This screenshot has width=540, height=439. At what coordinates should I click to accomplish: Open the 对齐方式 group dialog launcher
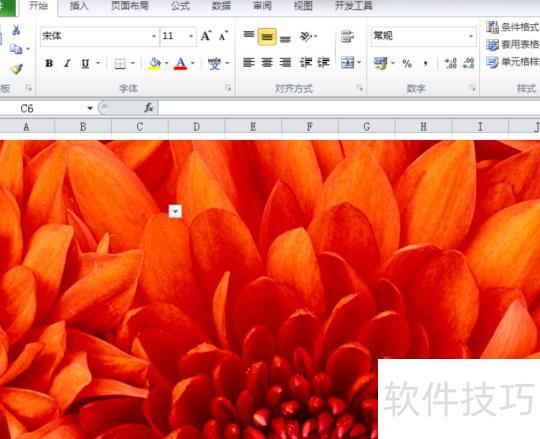(x=360, y=88)
